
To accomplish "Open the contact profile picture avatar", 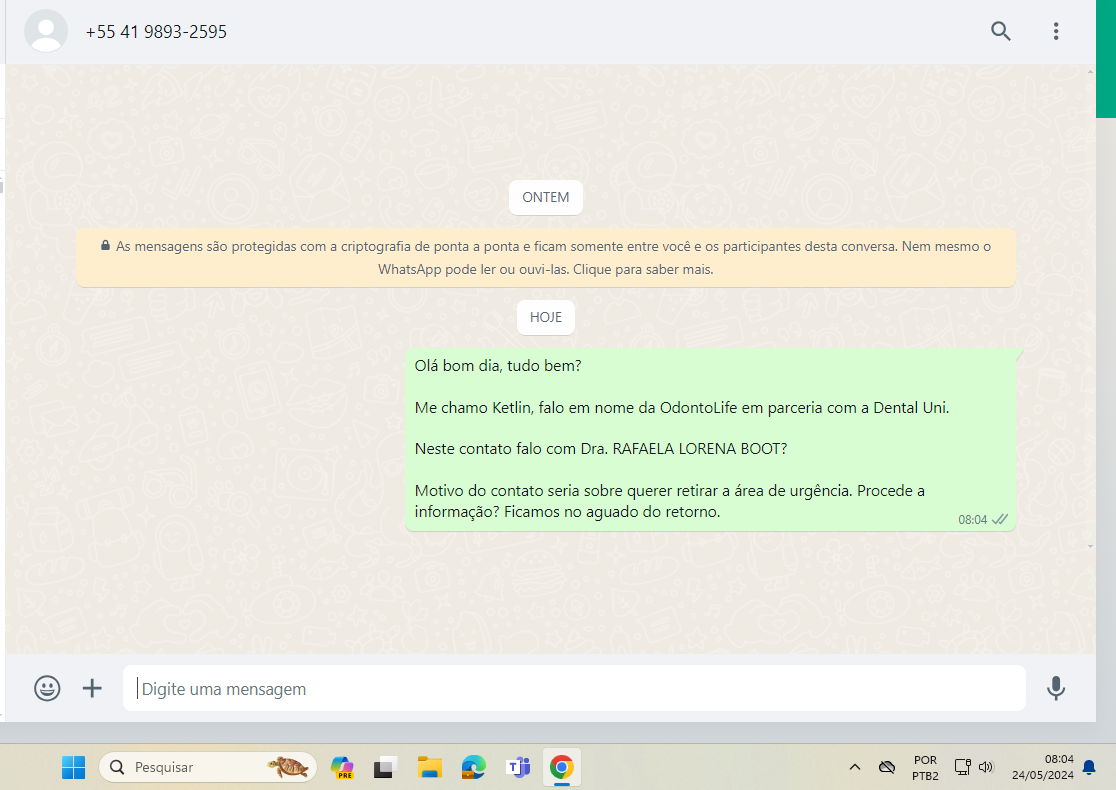I will tap(46, 31).
